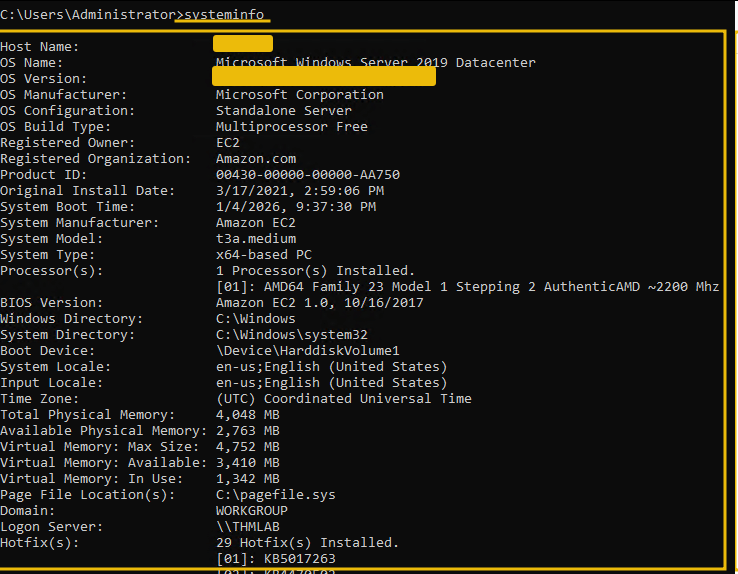Click the System Boot Time value

tap(295, 207)
